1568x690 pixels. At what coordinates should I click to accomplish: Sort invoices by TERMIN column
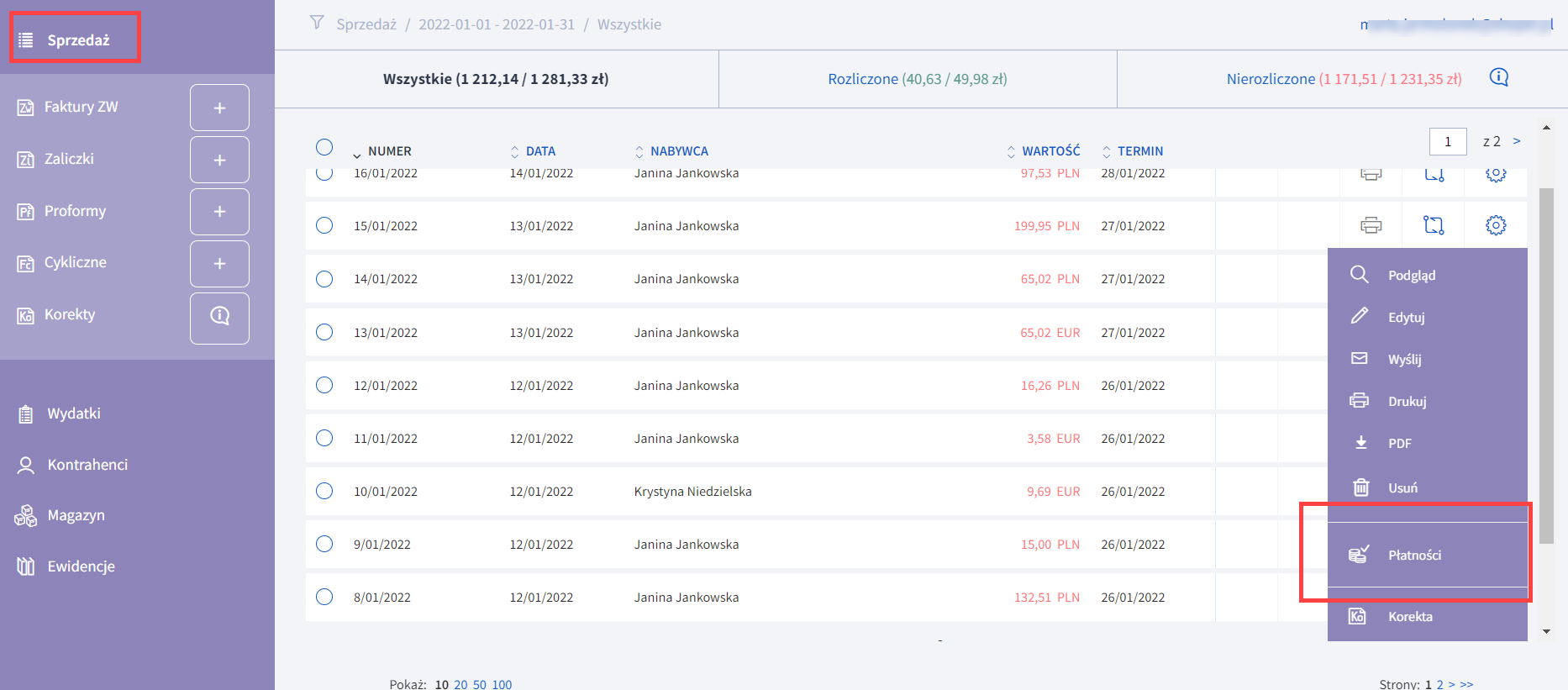1139,151
